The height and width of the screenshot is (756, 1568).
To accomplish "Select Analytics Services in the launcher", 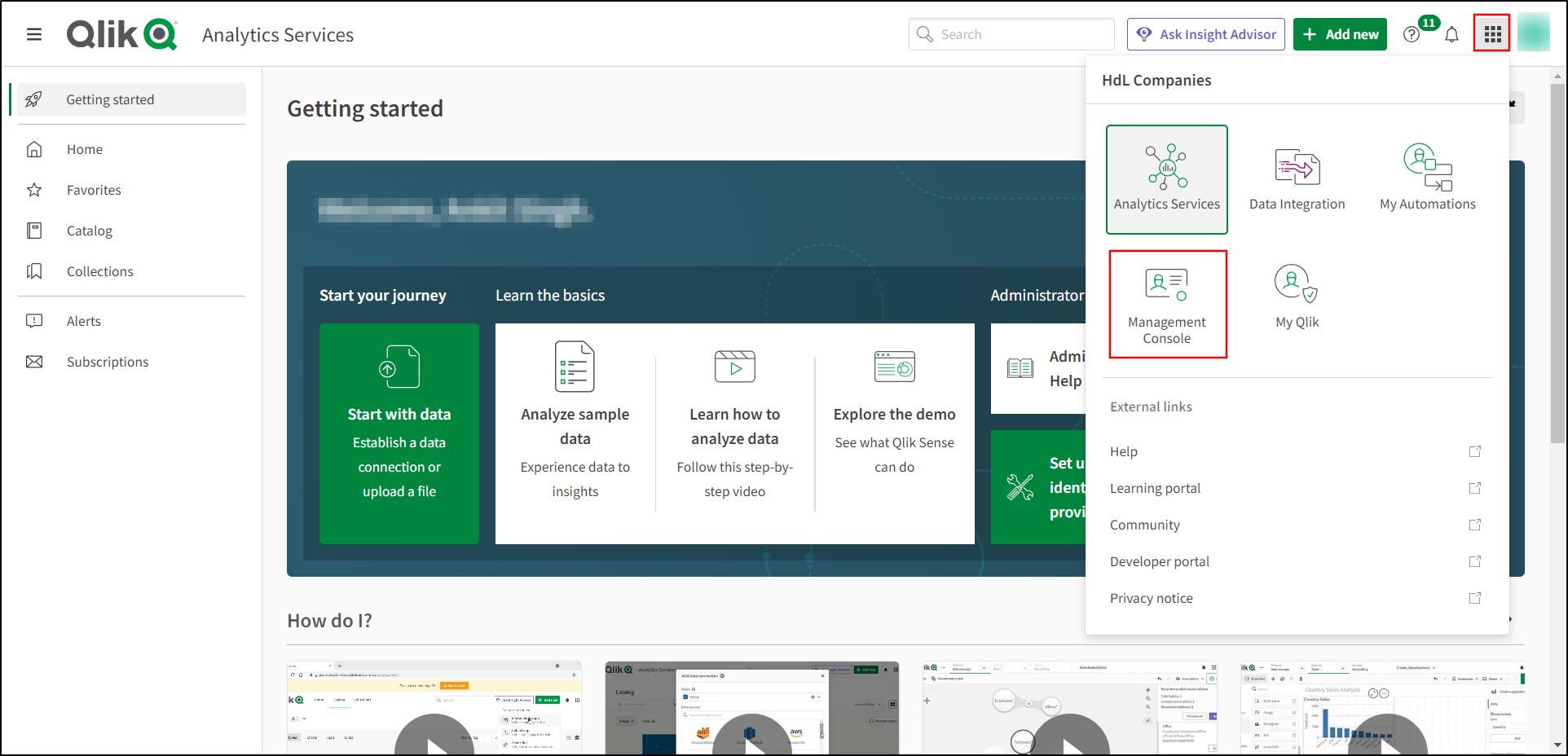I will pos(1167,179).
